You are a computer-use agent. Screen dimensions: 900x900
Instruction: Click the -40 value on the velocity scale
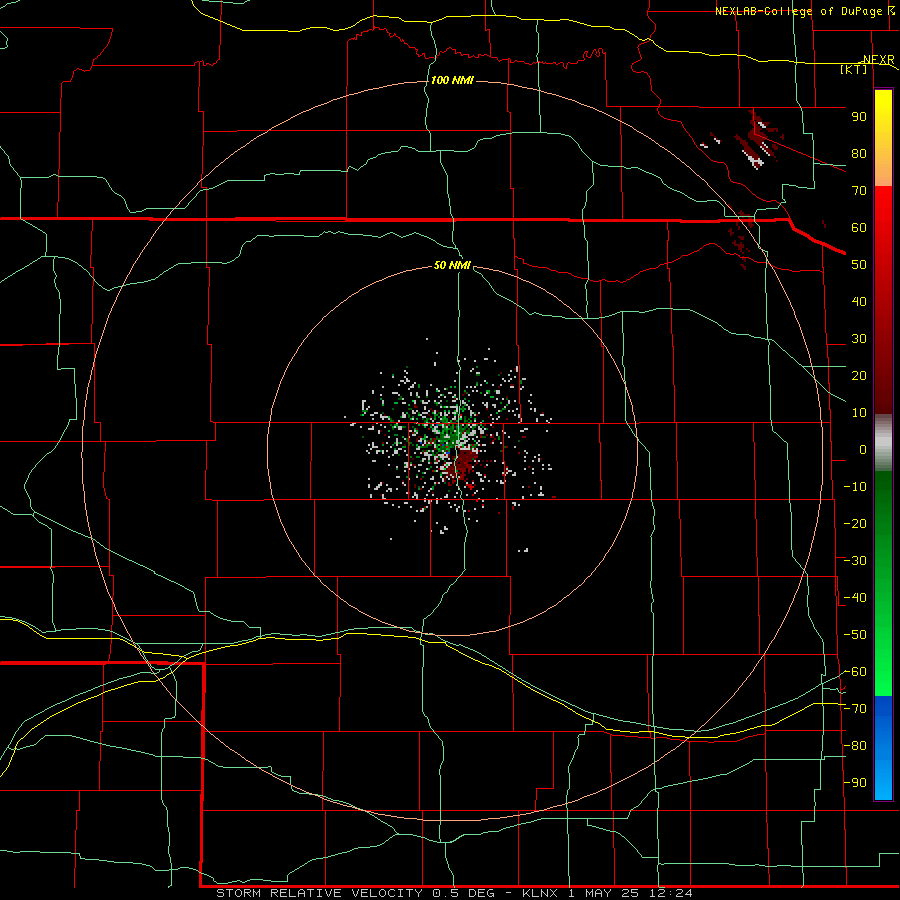(855, 598)
